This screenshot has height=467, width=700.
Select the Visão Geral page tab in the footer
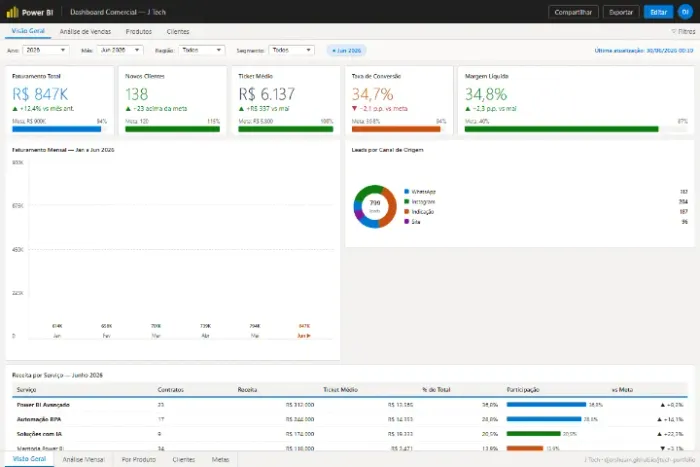tap(29, 459)
